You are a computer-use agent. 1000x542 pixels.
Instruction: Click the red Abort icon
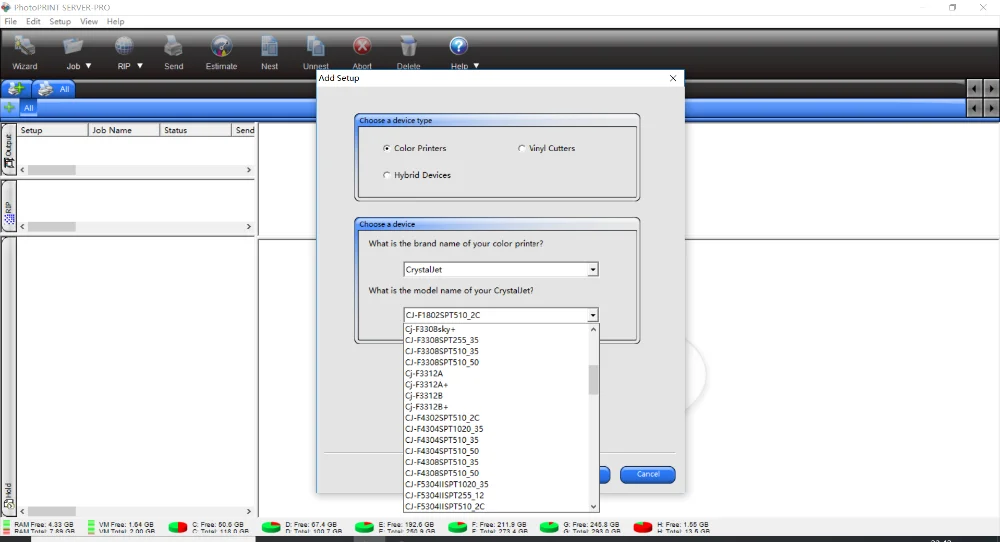pos(362,46)
